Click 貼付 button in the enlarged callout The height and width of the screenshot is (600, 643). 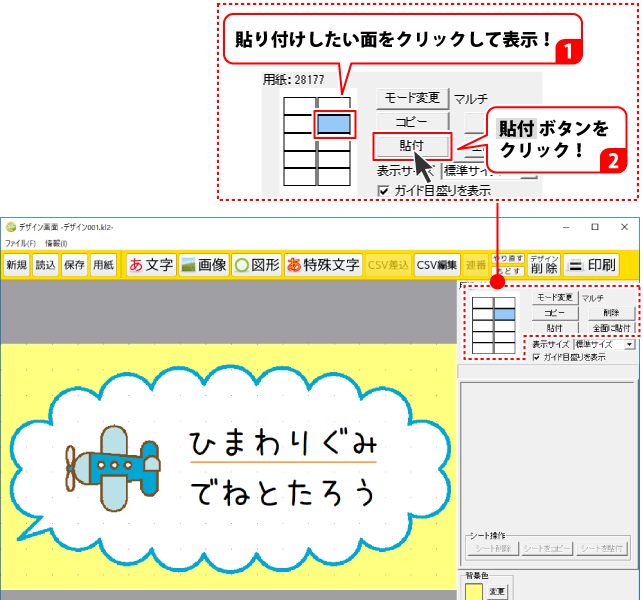click(412, 146)
